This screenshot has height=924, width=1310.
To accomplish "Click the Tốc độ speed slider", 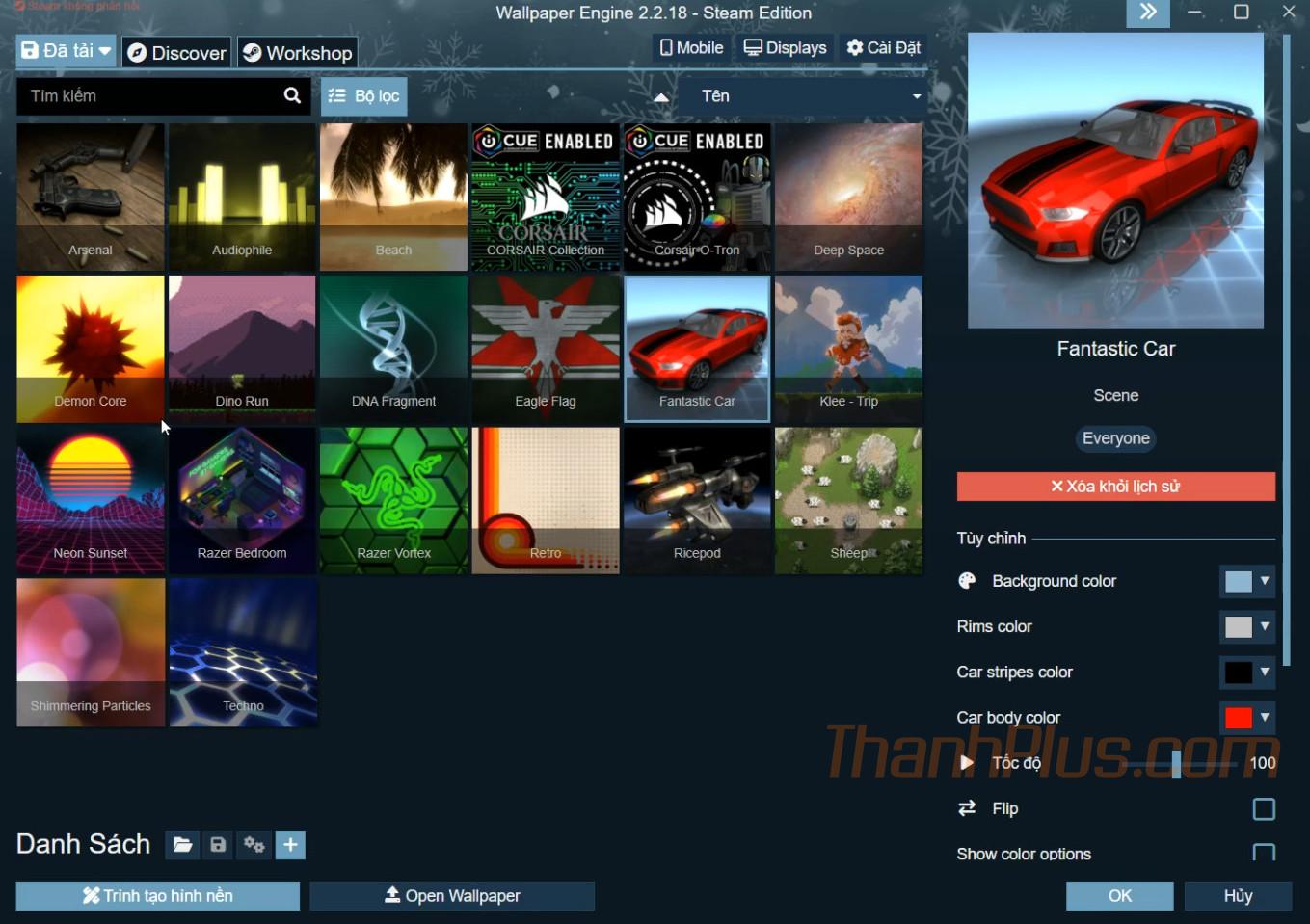I will click(1176, 763).
